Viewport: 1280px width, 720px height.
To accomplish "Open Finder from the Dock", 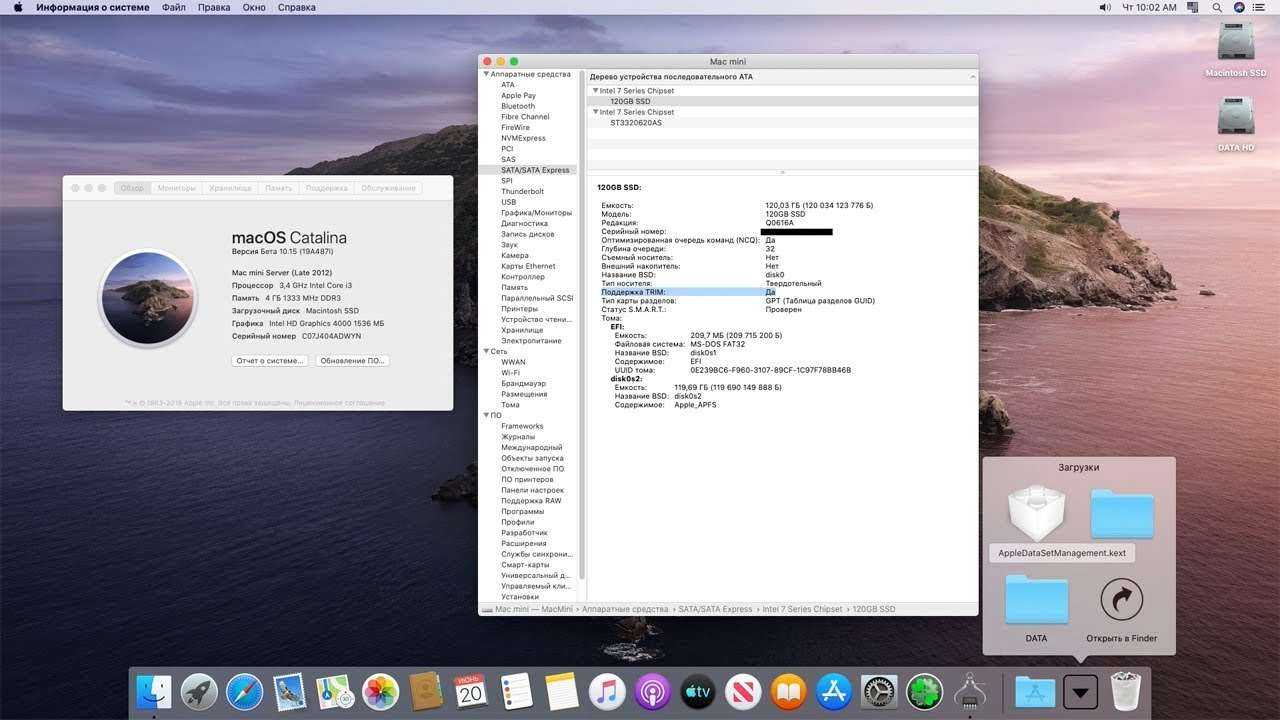I will point(154,691).
